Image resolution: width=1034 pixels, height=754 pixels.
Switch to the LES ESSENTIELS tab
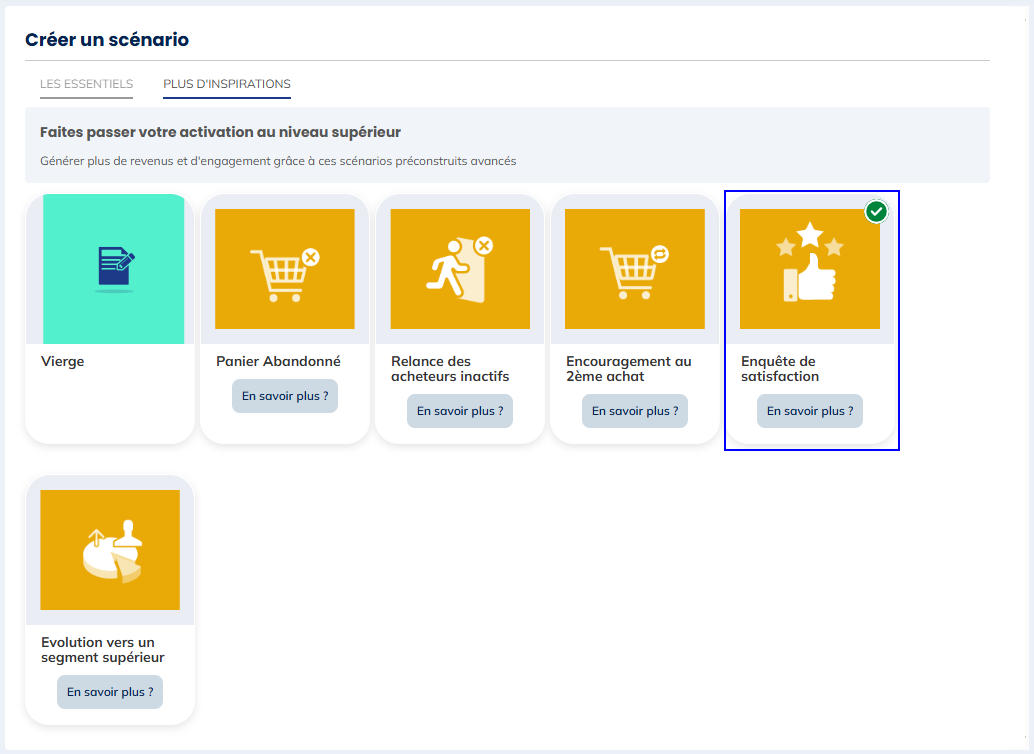(86, 84)
